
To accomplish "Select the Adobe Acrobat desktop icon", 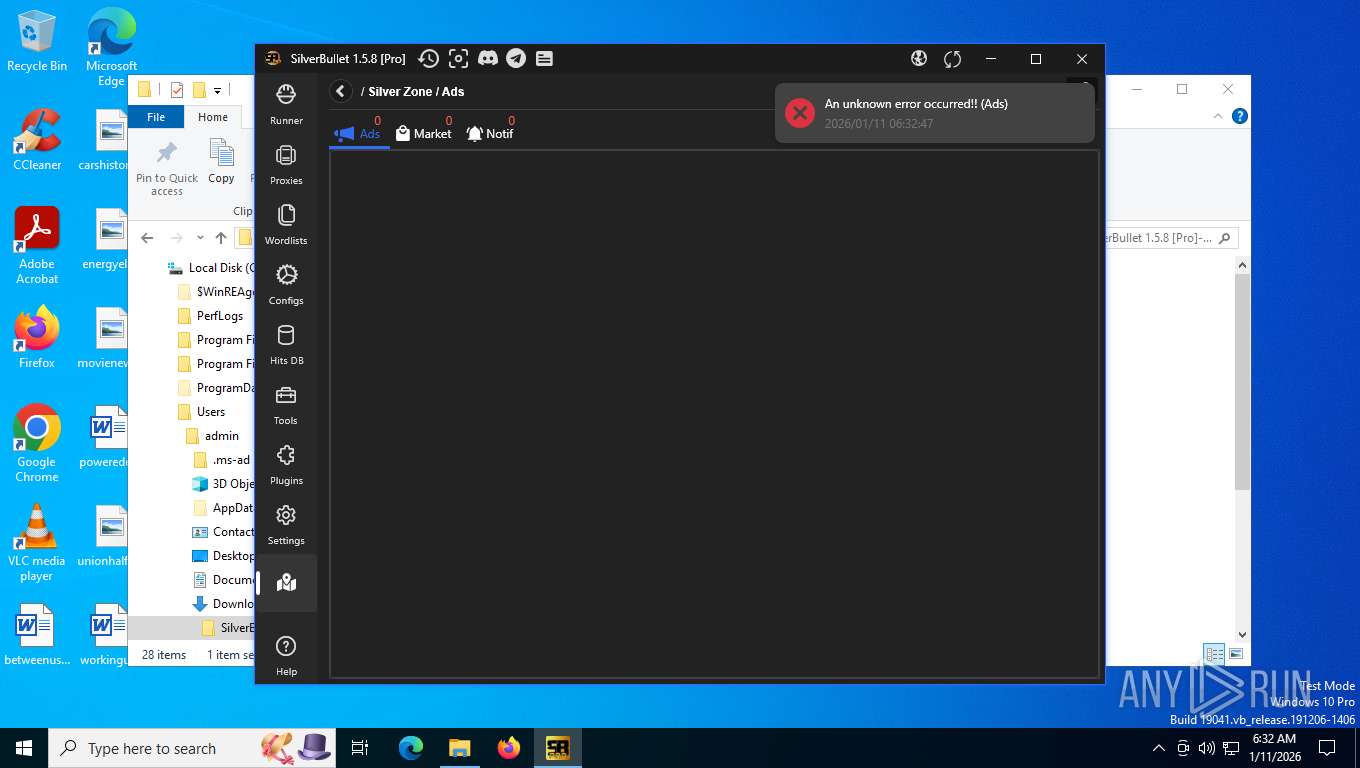I will [37, 246].
